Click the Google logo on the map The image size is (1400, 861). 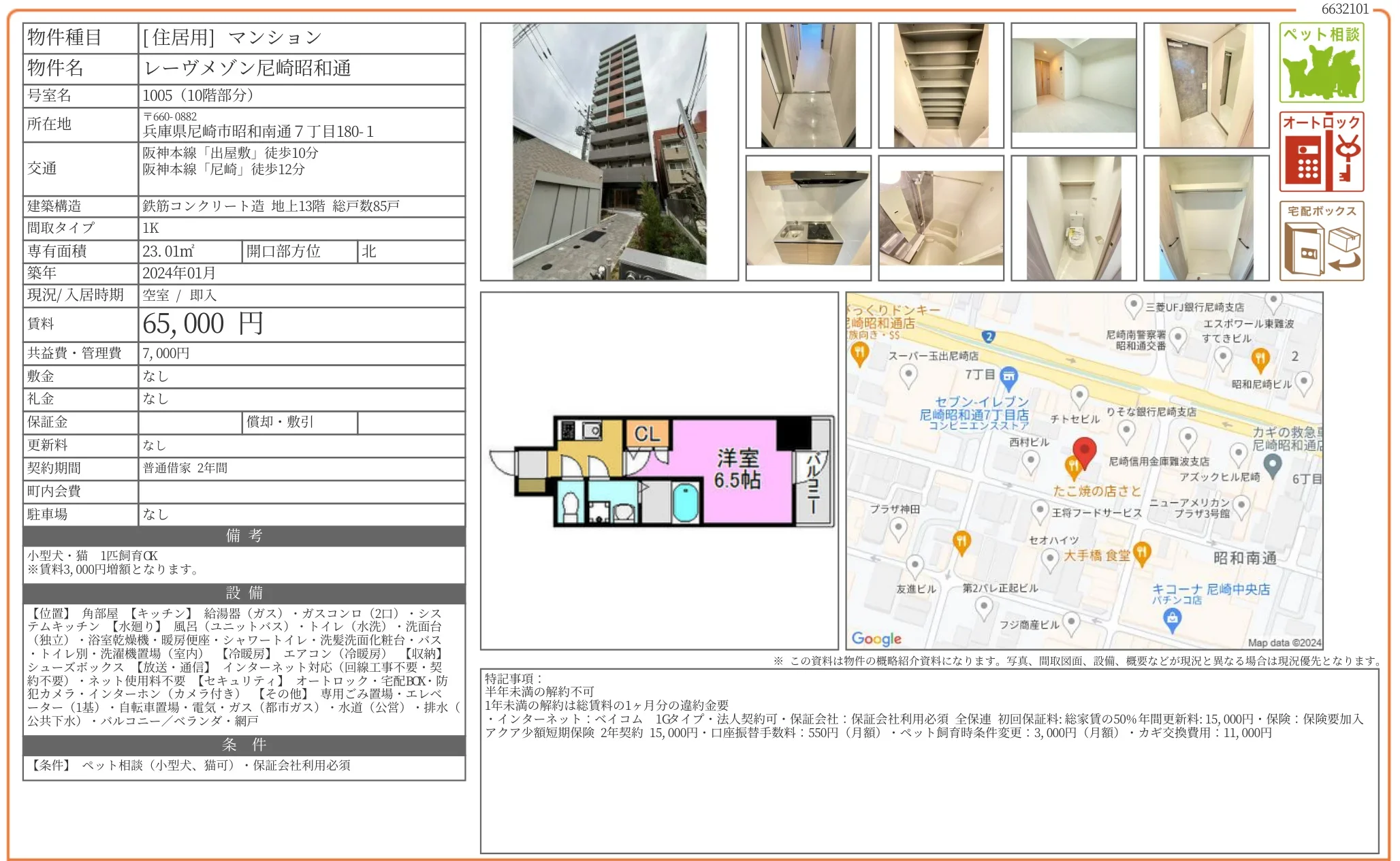point(876,638)
